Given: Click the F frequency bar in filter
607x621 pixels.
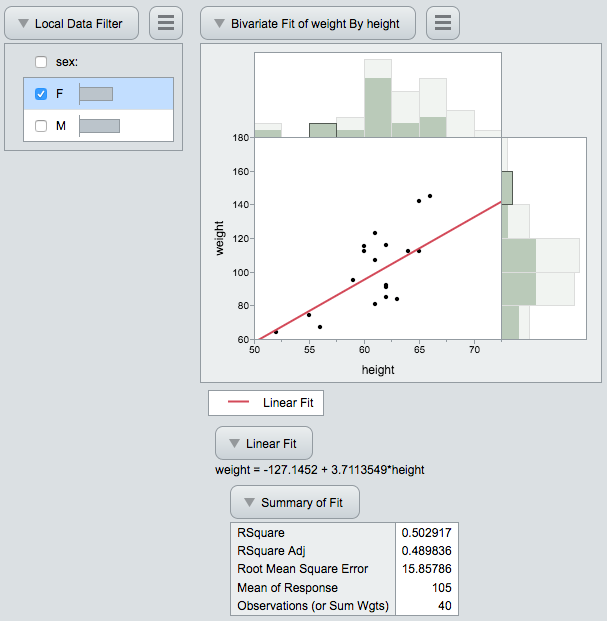Looking at the screenshot, I should pyautogui.click(x=96, y=94).
